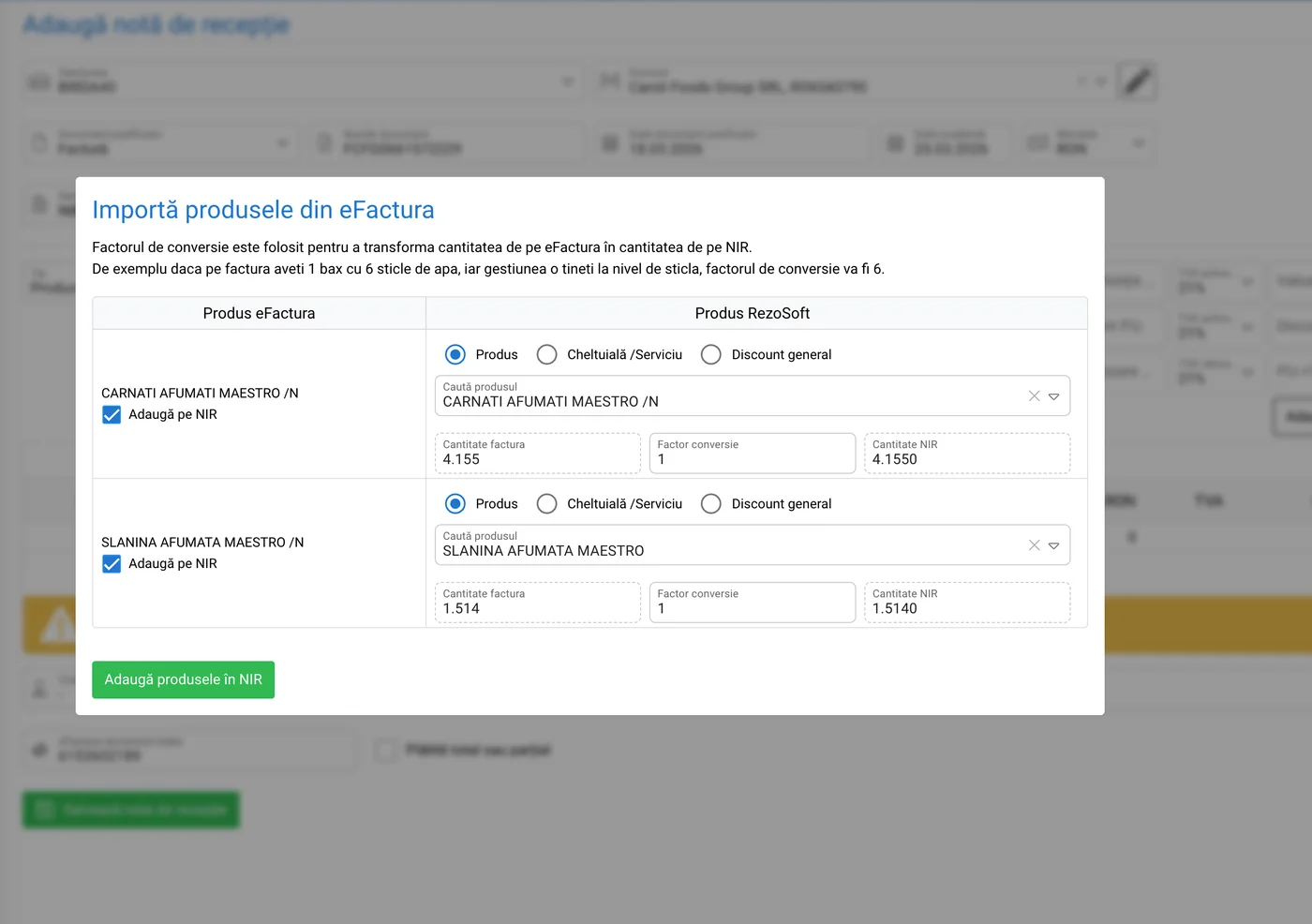Open the Gestiunea dropdown arrow
This screenshot has height=924, width=1312.
pyautogui.click(x=567, y=82)
